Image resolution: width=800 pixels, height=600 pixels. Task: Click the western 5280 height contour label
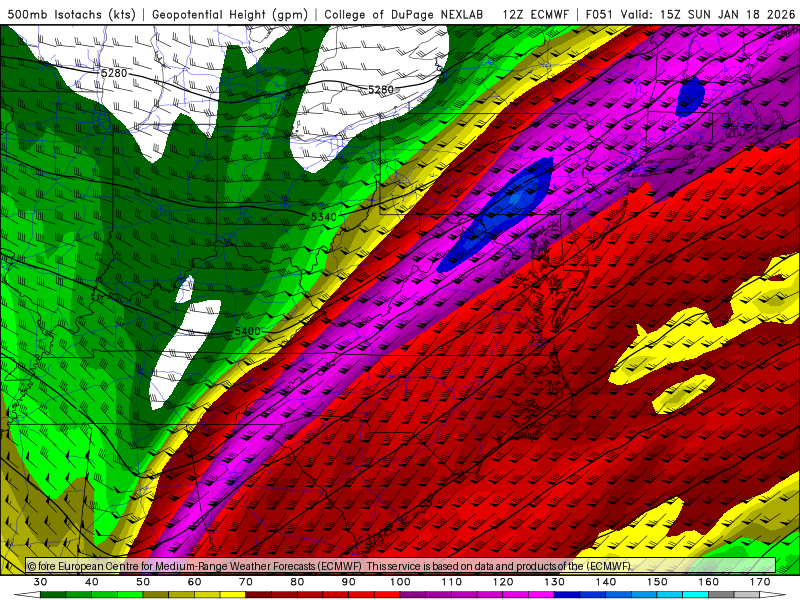pyautogui.click(x=114, y=73)
